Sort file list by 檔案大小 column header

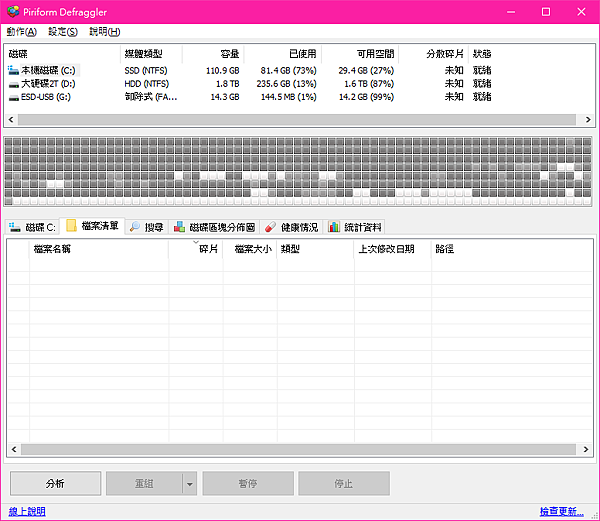tap(250, 249)
